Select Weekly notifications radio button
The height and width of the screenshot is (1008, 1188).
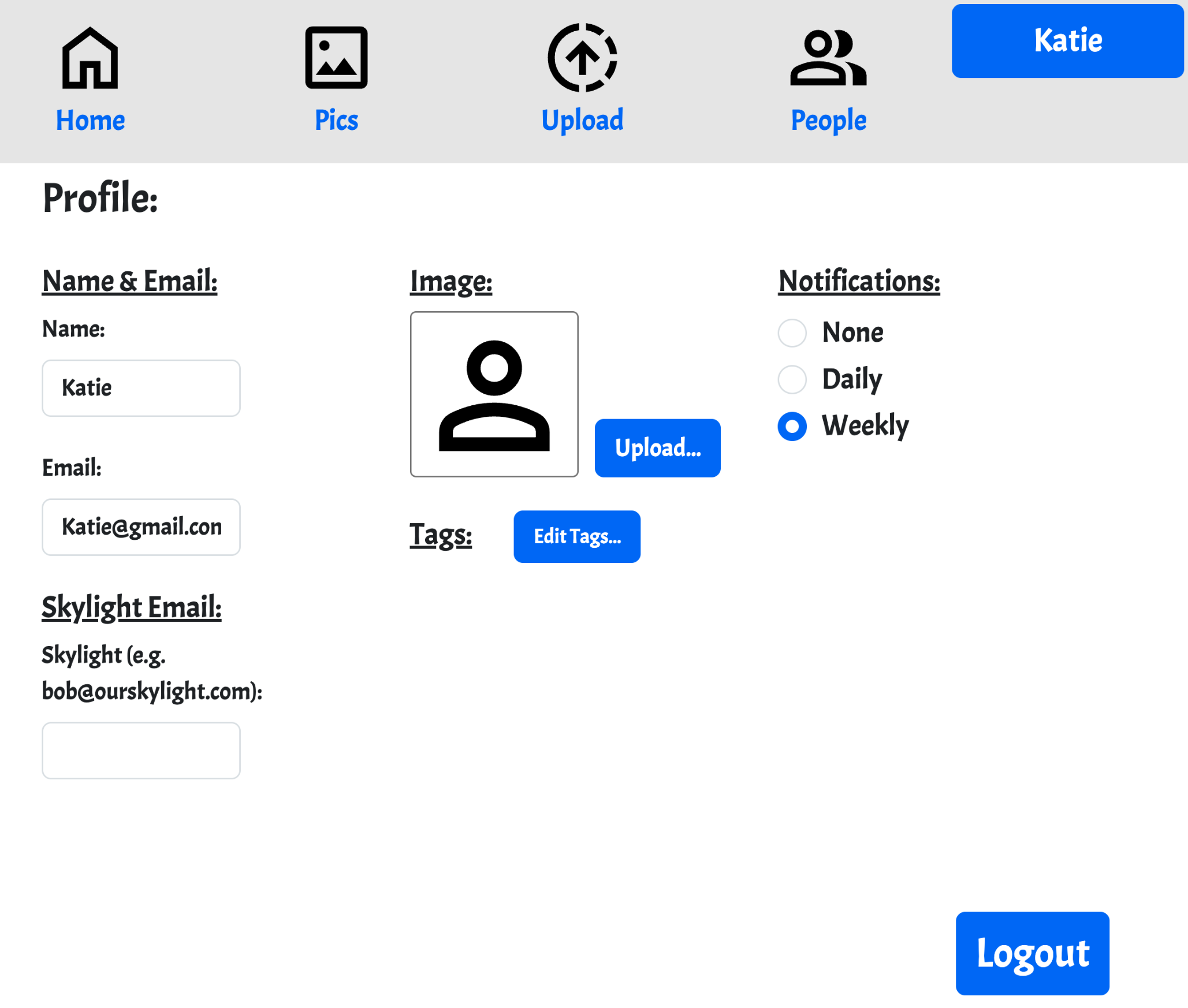click(792, 427)
